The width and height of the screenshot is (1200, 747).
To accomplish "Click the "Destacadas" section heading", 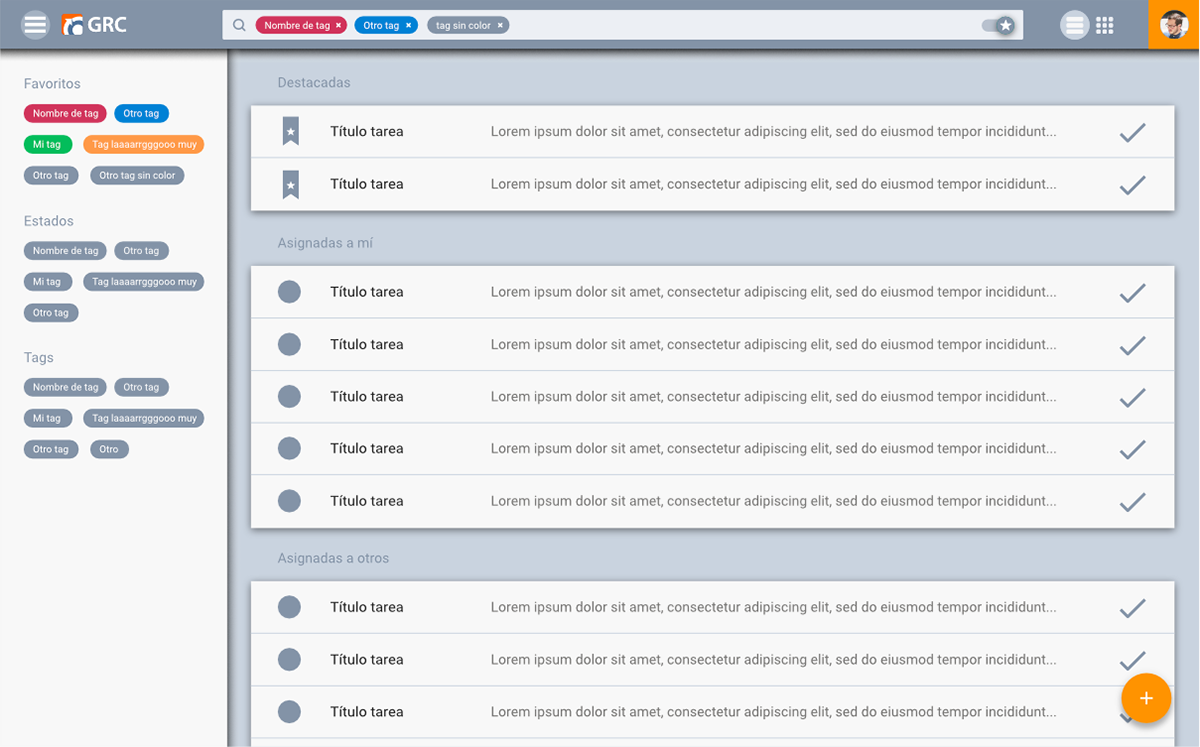I will 314,83.
